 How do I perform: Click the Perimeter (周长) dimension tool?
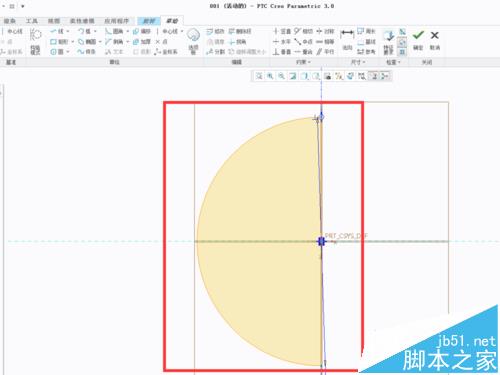[366, 31]
